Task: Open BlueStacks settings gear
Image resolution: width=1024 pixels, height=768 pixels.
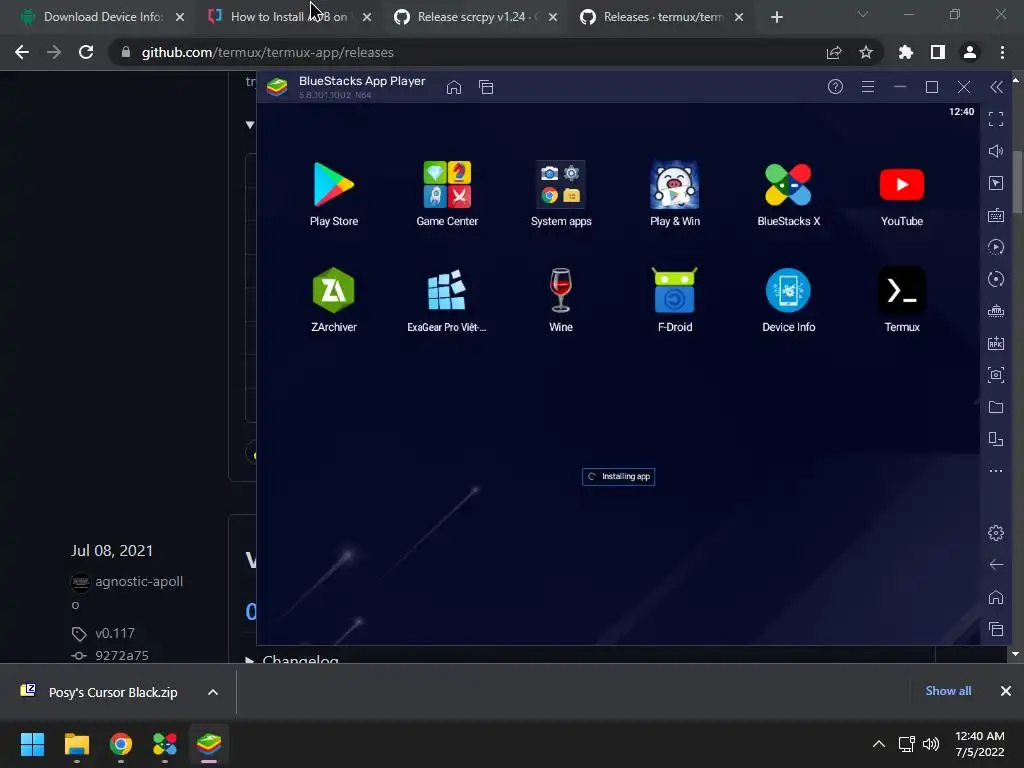Action: coord(996,533)
